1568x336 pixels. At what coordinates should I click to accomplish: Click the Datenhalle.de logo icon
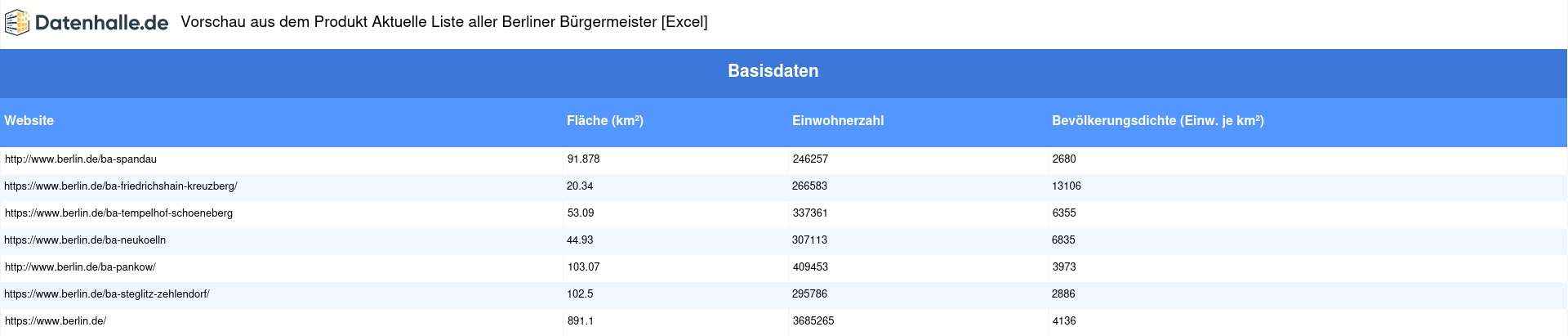coord(17,22)
